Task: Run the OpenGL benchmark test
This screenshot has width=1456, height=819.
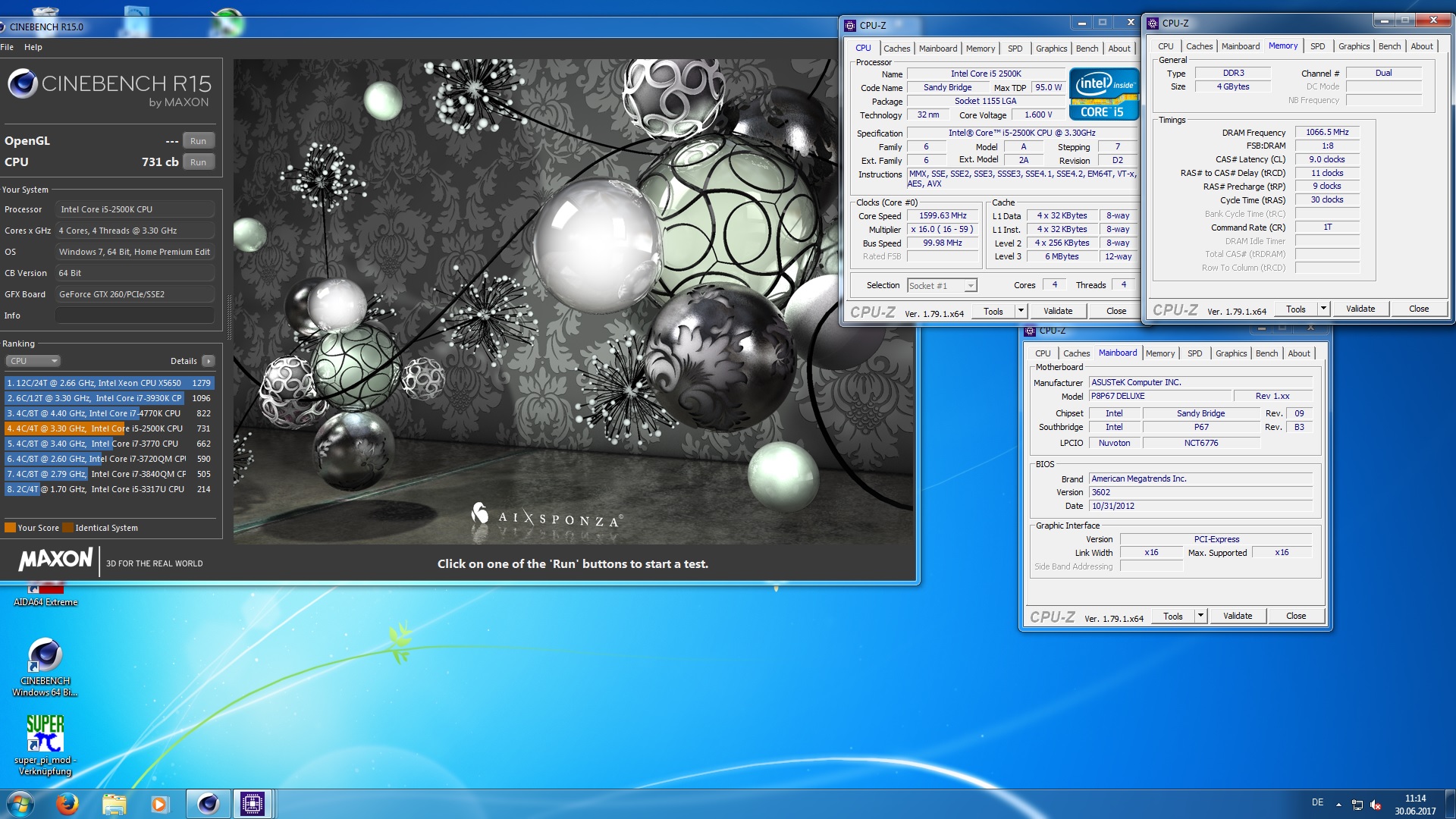Action: [x=199, y=141]
